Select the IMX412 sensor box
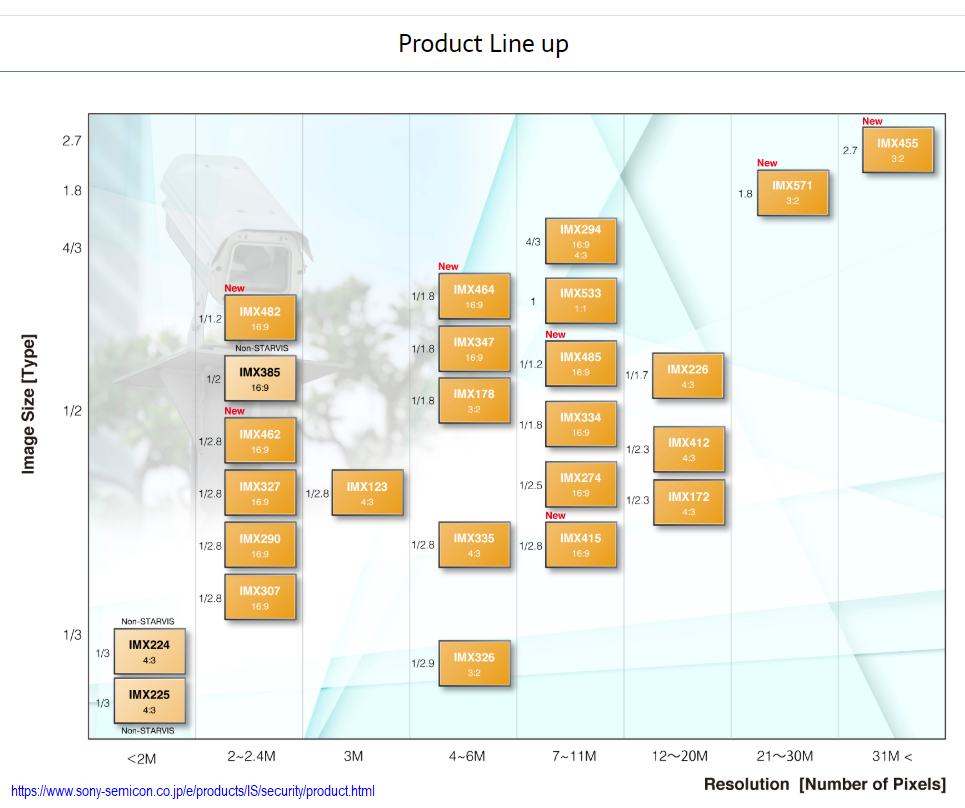The height and width of the screenshot is (808, 965). 689,449
